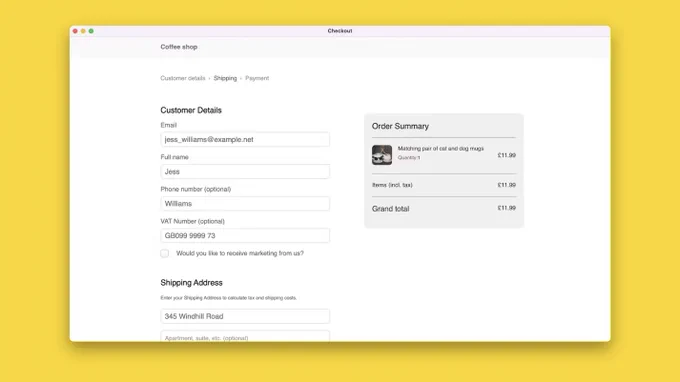Focus the Email input field
The height and width of the screenshot is (382, 680).
click(245, 140)
